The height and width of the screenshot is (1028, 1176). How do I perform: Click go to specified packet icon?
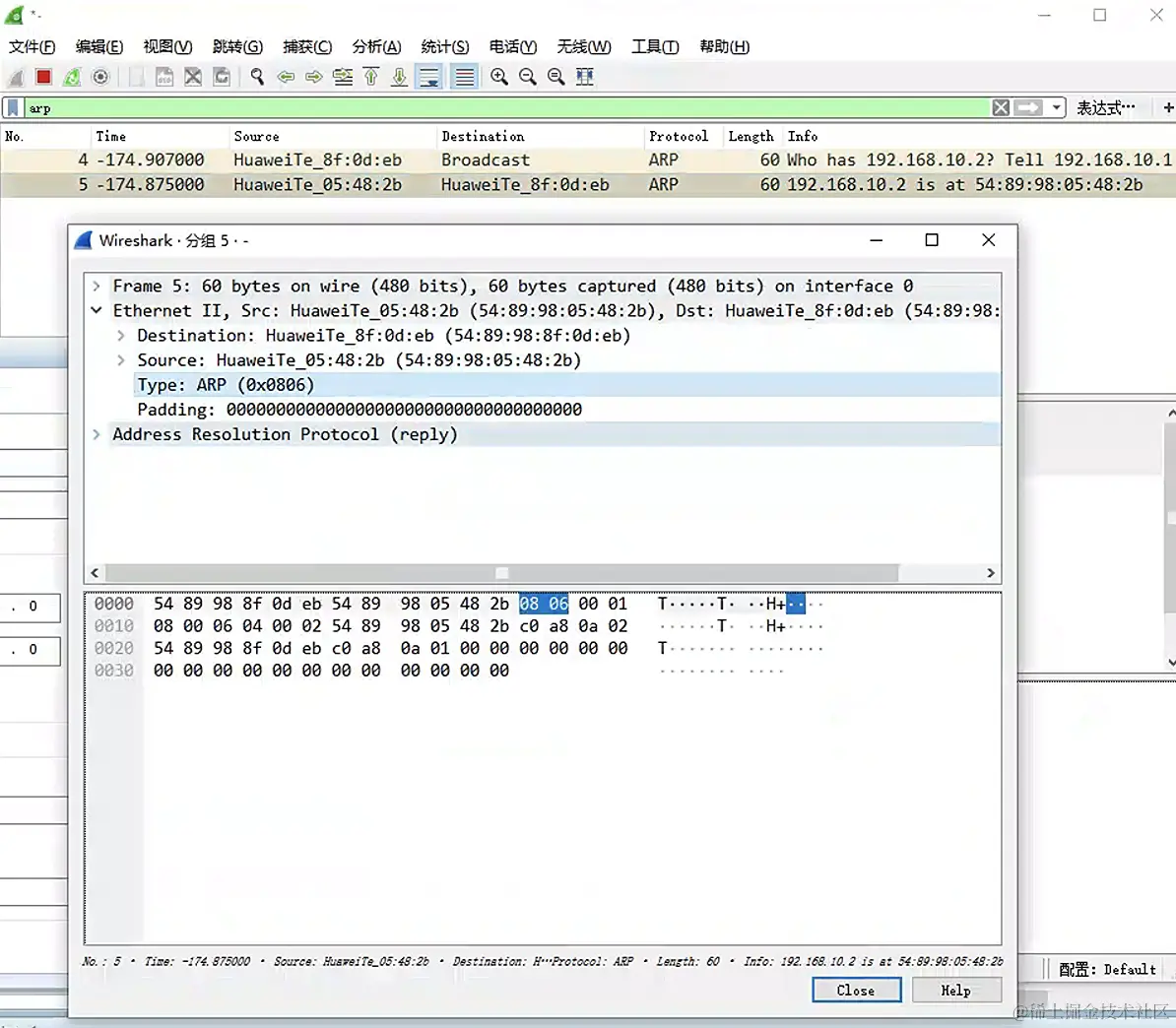[x=343, y=77]
